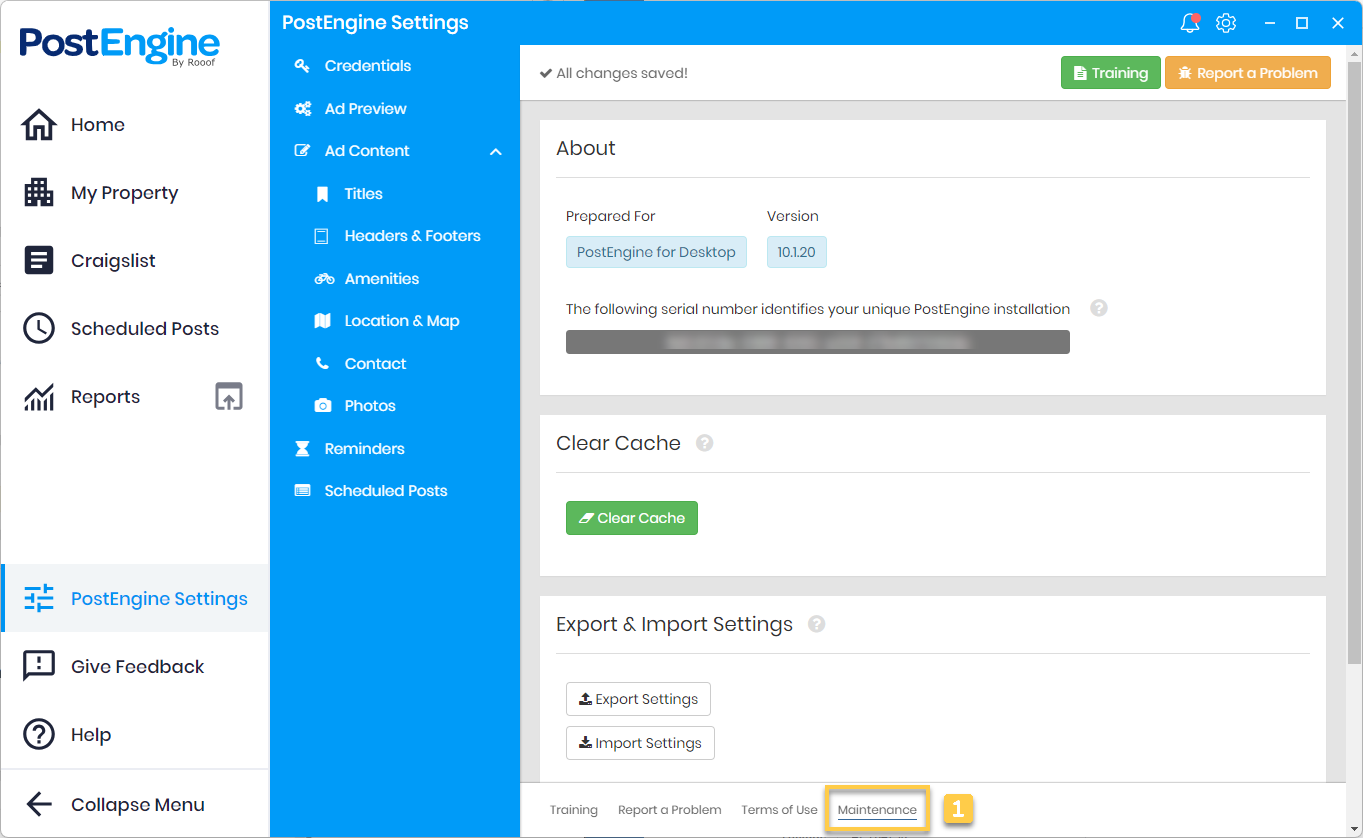
Task: Maximize the PostEngine window
Action: (x=1301, y=23)
